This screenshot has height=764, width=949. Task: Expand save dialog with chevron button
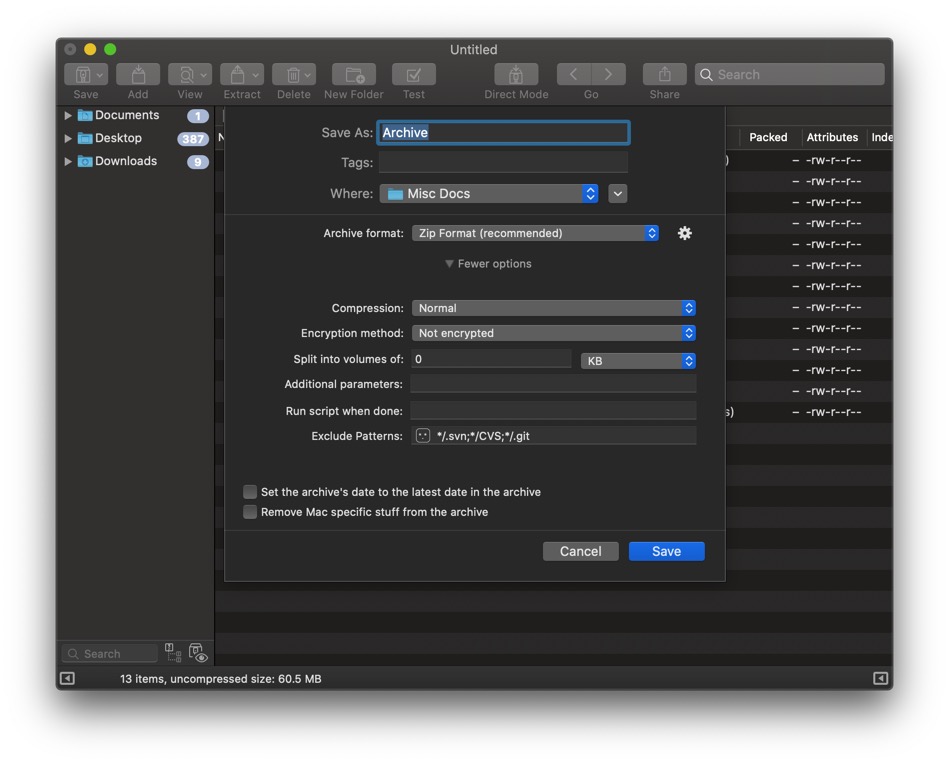coord(617,194)
